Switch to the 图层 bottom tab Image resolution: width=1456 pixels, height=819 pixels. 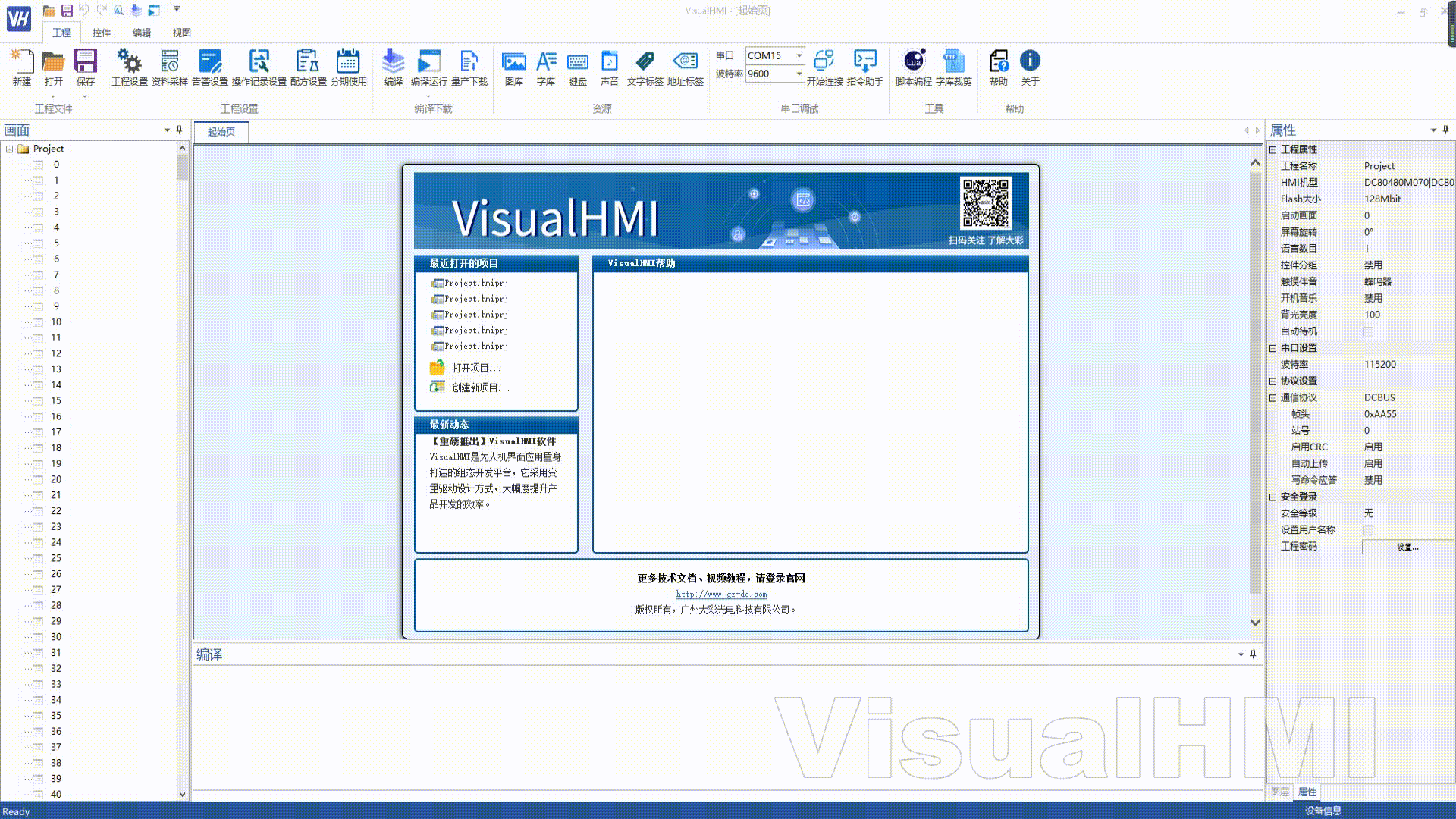coord(1280,792)
